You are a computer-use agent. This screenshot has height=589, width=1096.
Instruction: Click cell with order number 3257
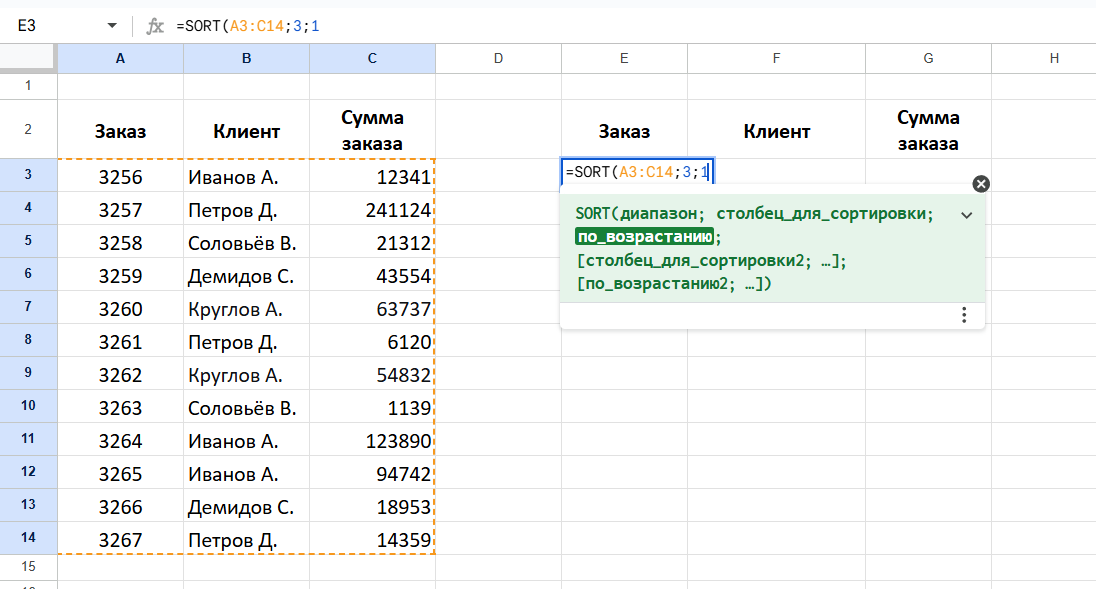coord(120,210)
